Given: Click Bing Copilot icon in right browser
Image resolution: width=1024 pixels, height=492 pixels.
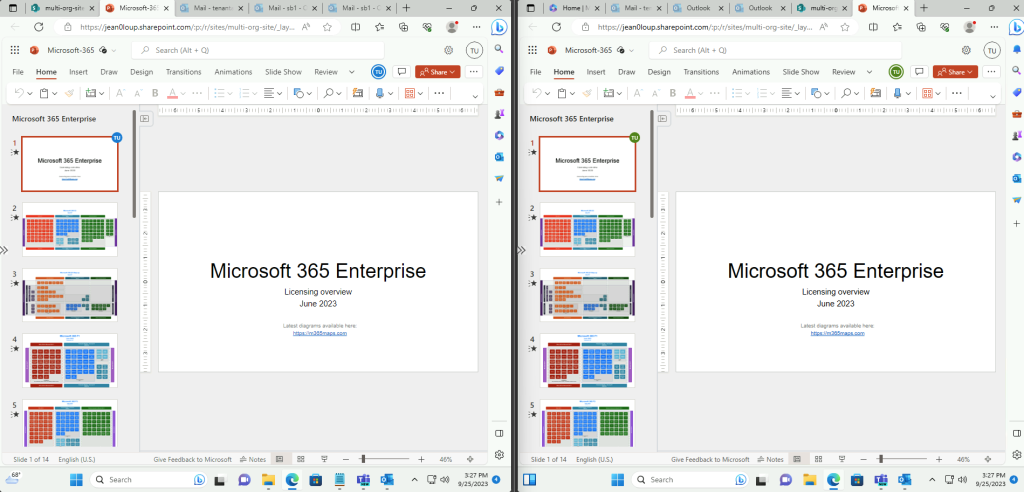Looking at the screenshot, I should click(1016, 27).
